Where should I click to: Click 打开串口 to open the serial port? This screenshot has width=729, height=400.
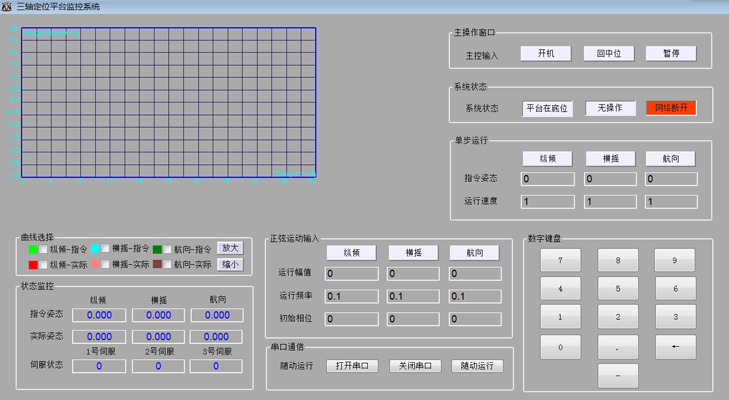[x=353, y=366]
